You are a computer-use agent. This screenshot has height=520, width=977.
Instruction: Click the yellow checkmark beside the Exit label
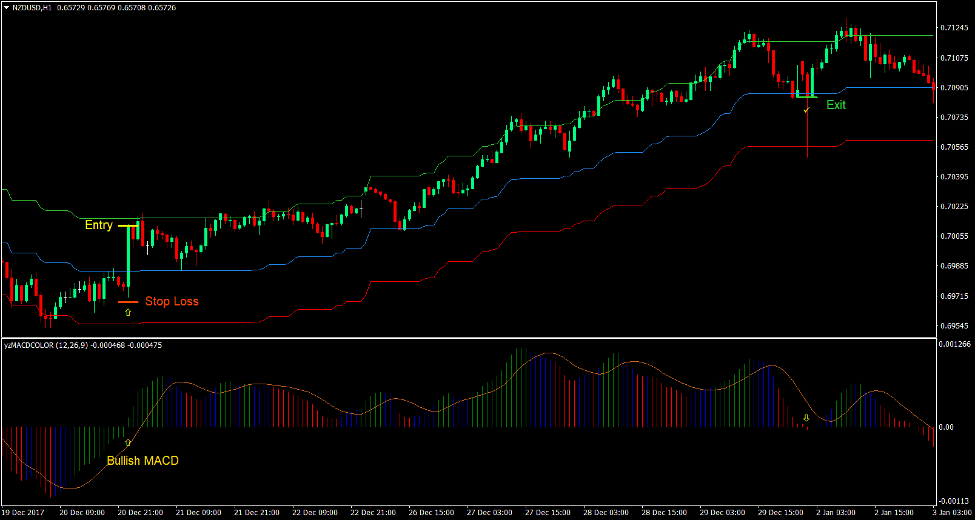tap(807, 109)
